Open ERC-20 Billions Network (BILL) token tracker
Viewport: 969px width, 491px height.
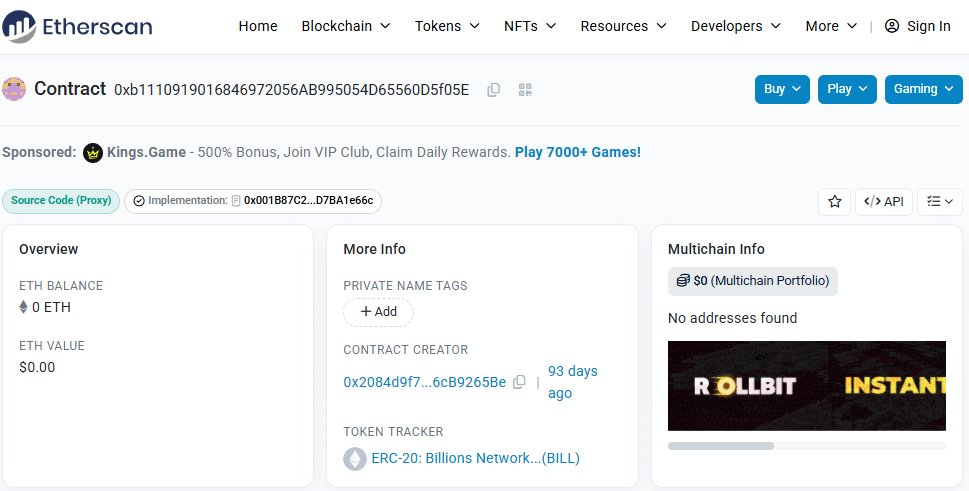[475, 459]
